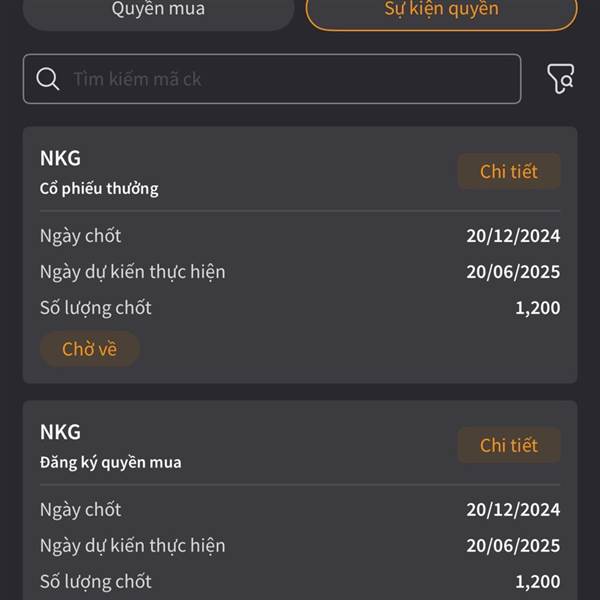Focus the Tìm kiếm mã ck field
This screenshot has height=600, width=600.
click(272, 79)
